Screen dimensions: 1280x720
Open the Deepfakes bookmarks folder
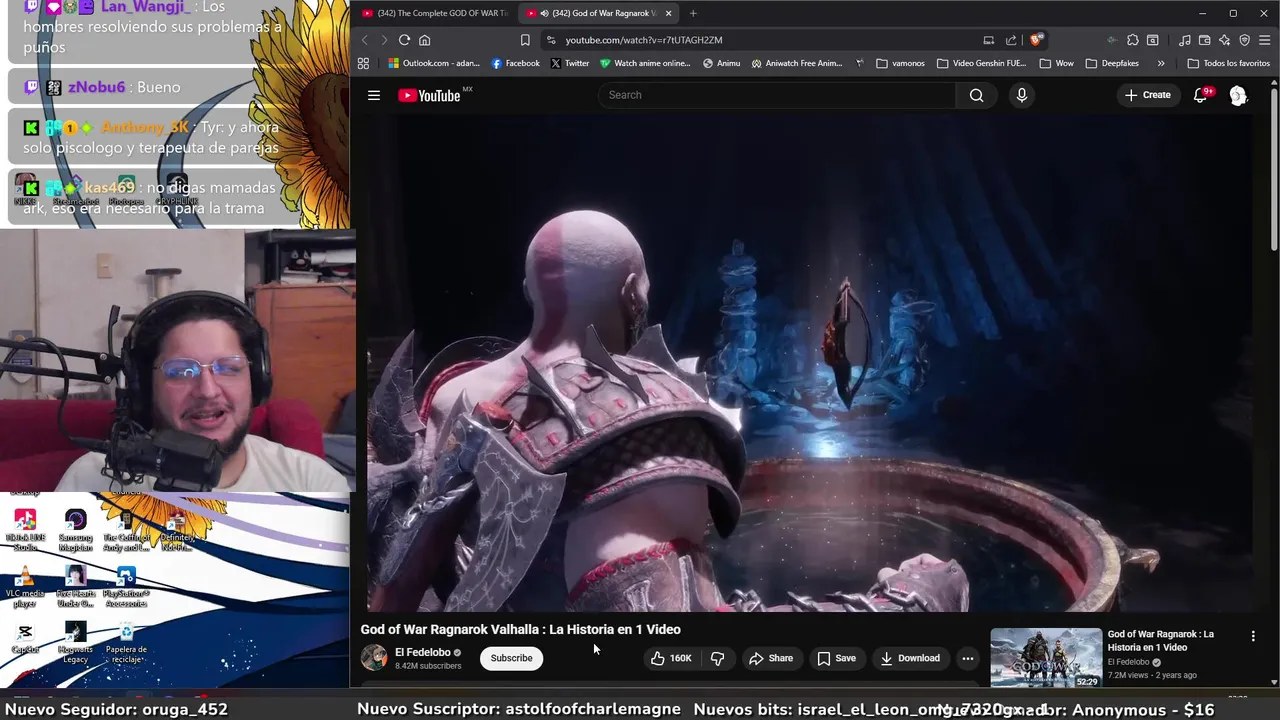pos(1111,63)
